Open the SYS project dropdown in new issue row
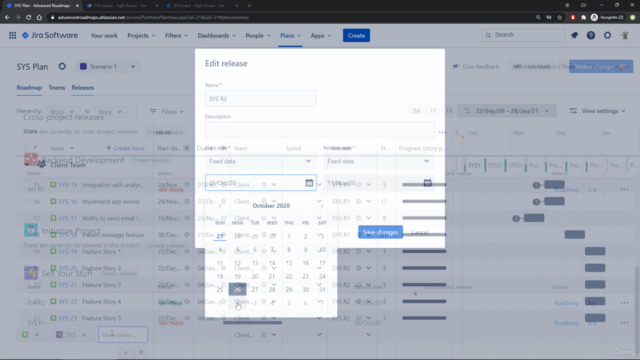This screenshot has width=640, height=360. [71, 335]
